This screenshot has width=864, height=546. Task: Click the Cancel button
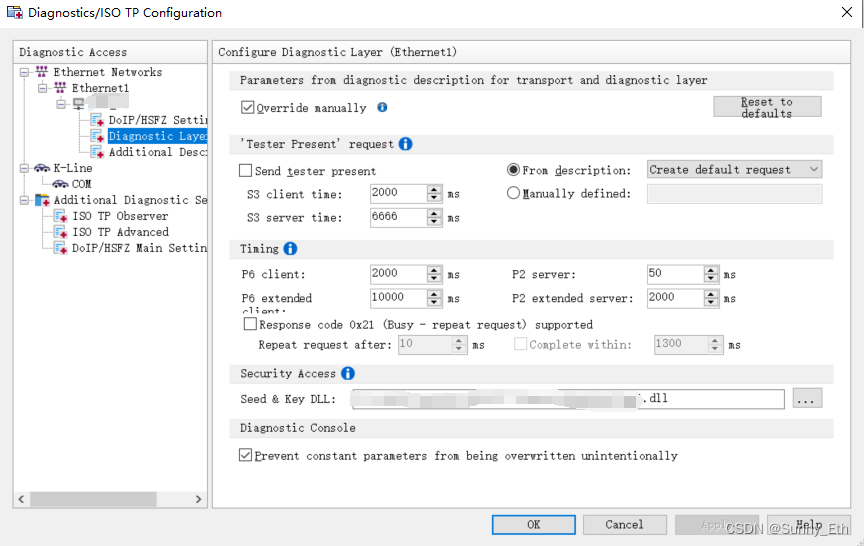[x=624, y=525]
